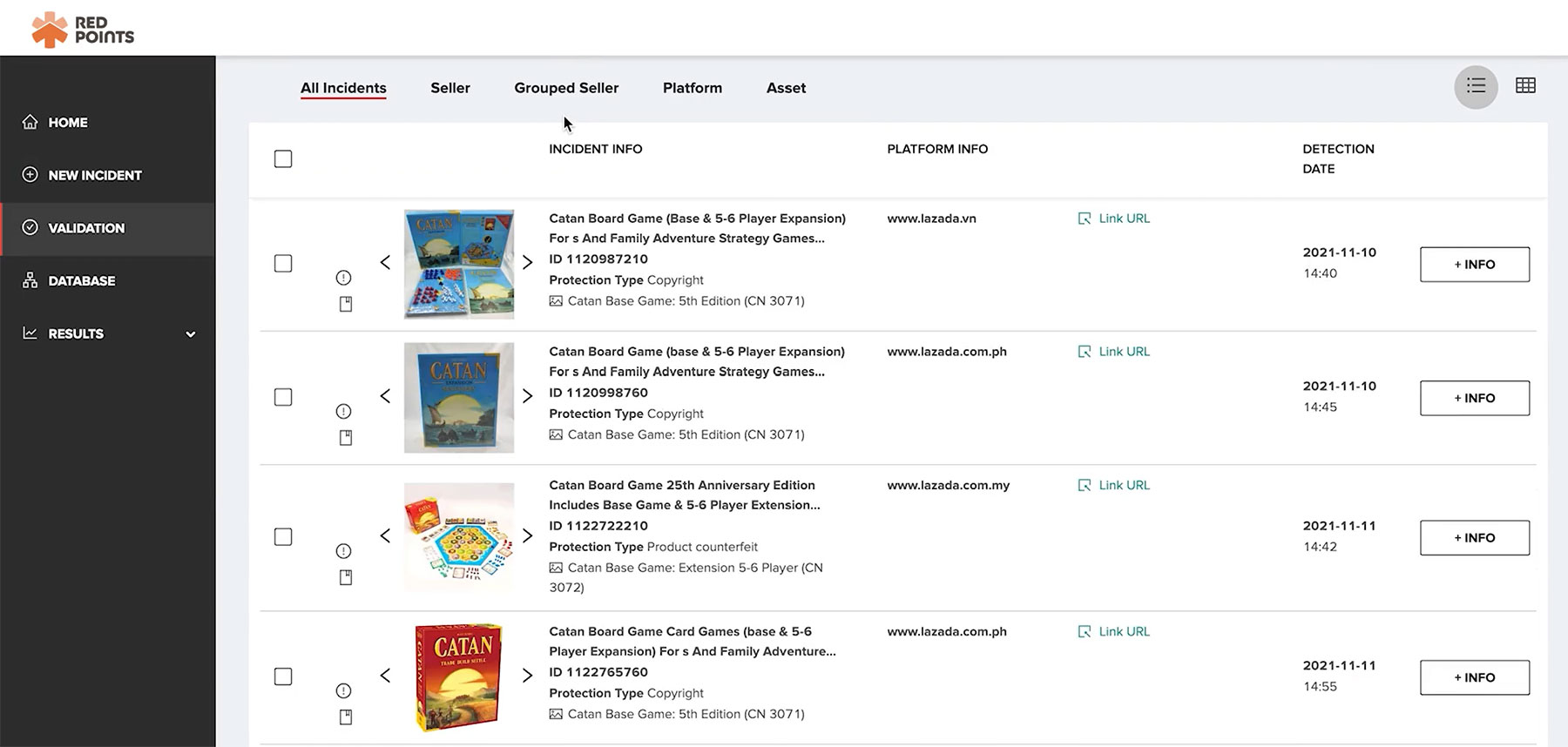Open Validation in the sidebar
Image resolution: width=1568 pixels, height=747 pixels.
tap(107, 228)
